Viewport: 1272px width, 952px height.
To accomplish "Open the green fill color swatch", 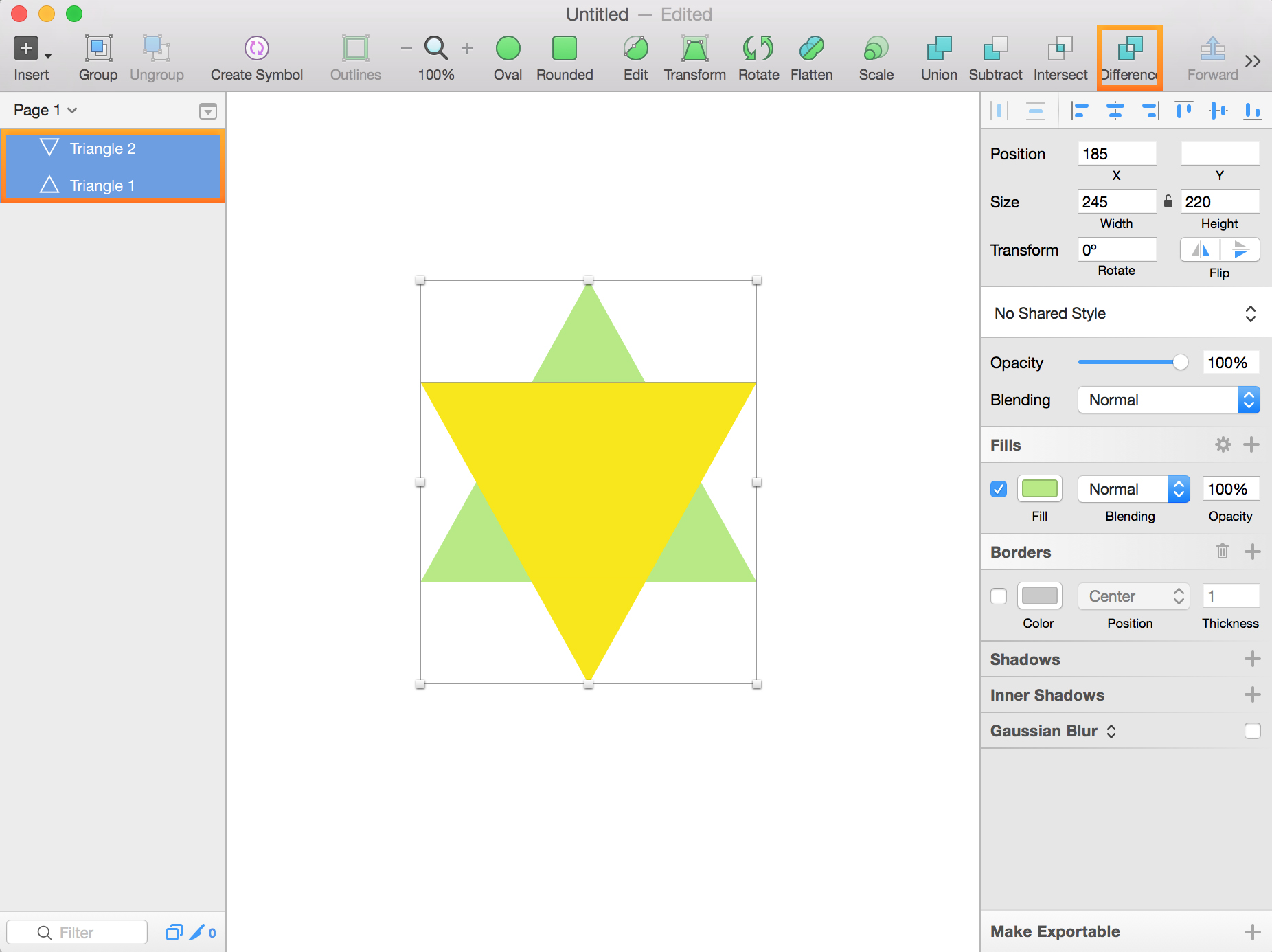I will pos(1040,489).
